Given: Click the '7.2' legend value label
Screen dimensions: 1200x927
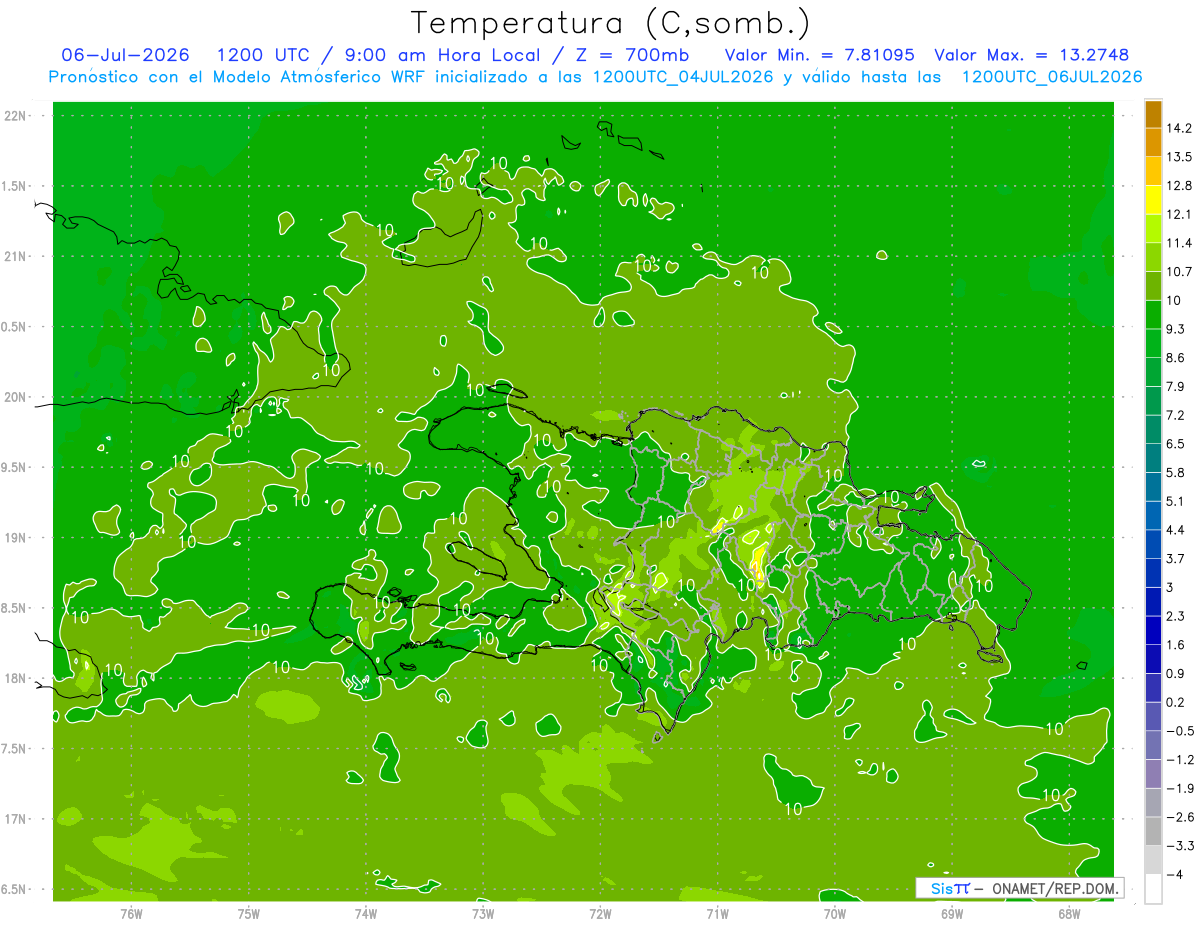Looking at the screenshot, I should click(1176, 415).
